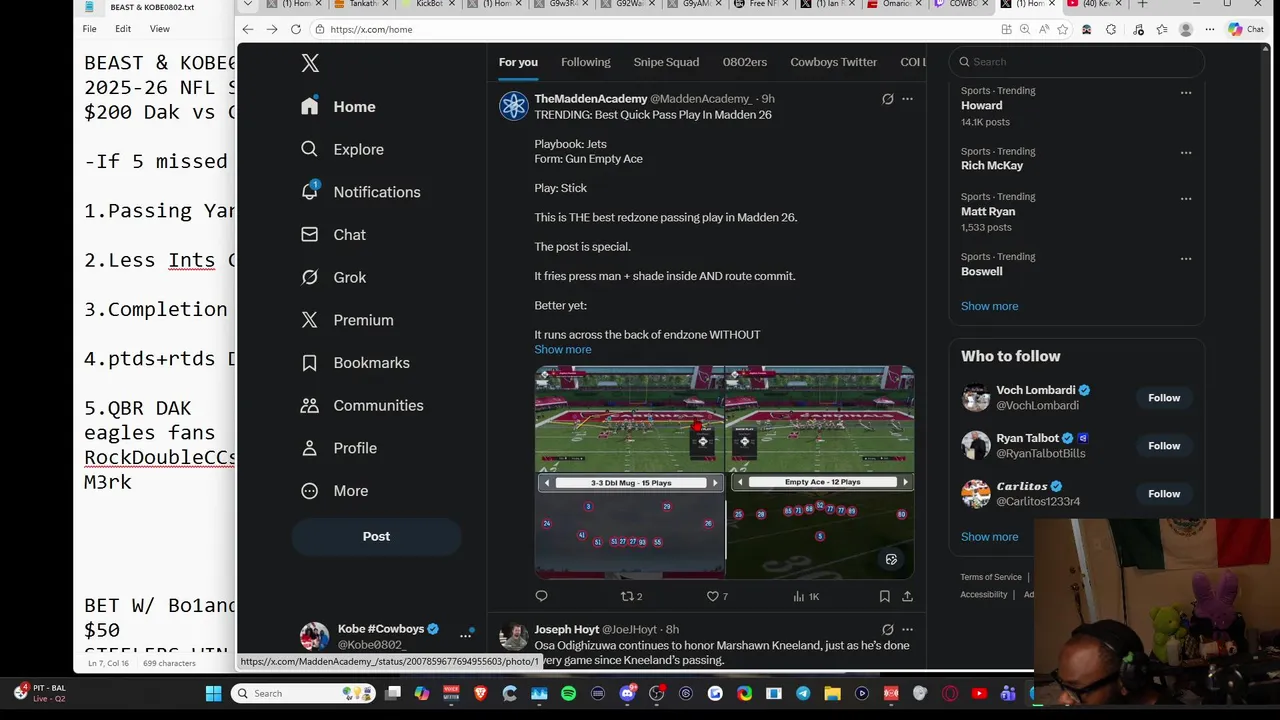Favorite this page with star icon
Screen dimensions: 1280x720
click(x=1062, y=29)
